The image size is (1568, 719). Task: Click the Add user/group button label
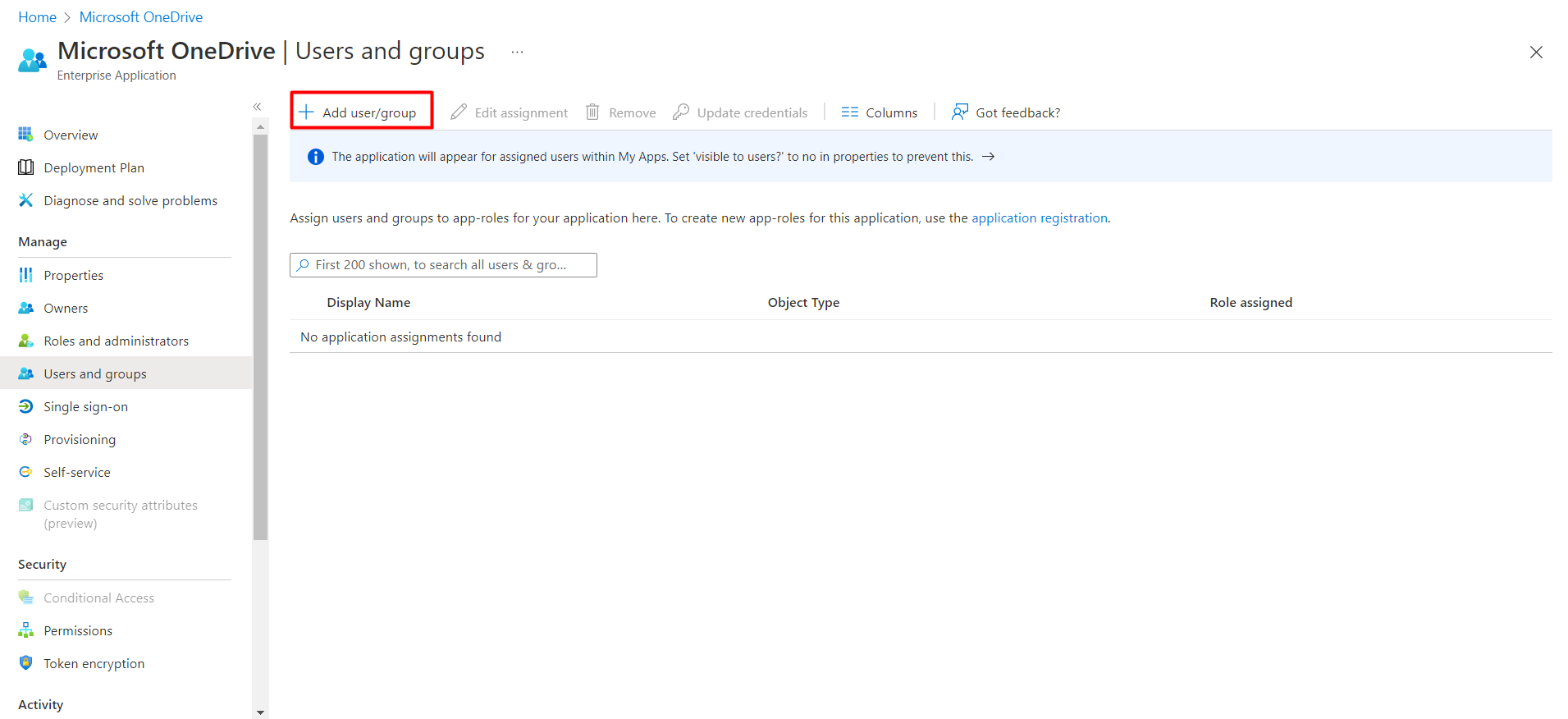click(369, 112)
